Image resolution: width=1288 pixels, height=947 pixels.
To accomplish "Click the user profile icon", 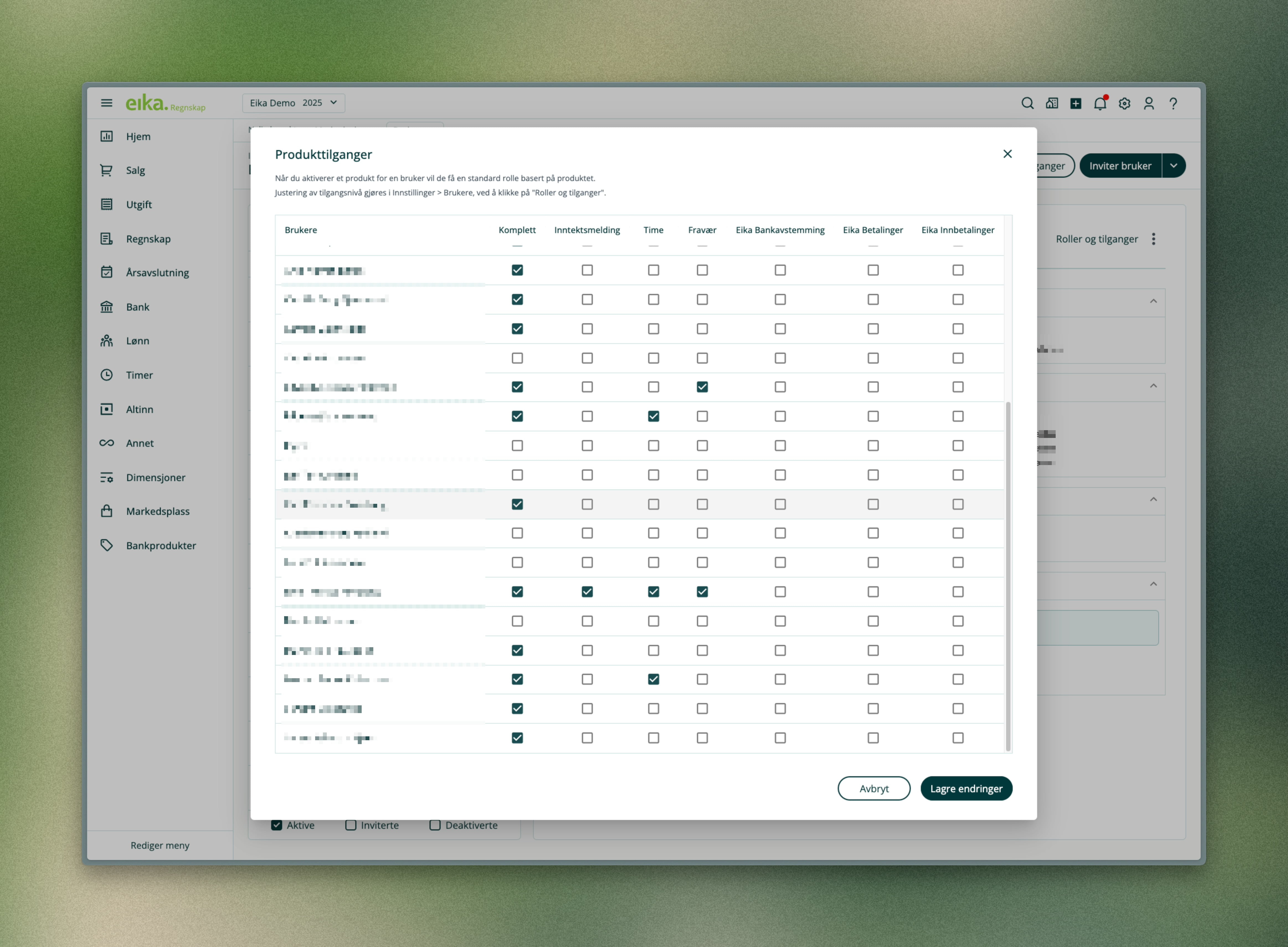I will (1149, 104).
